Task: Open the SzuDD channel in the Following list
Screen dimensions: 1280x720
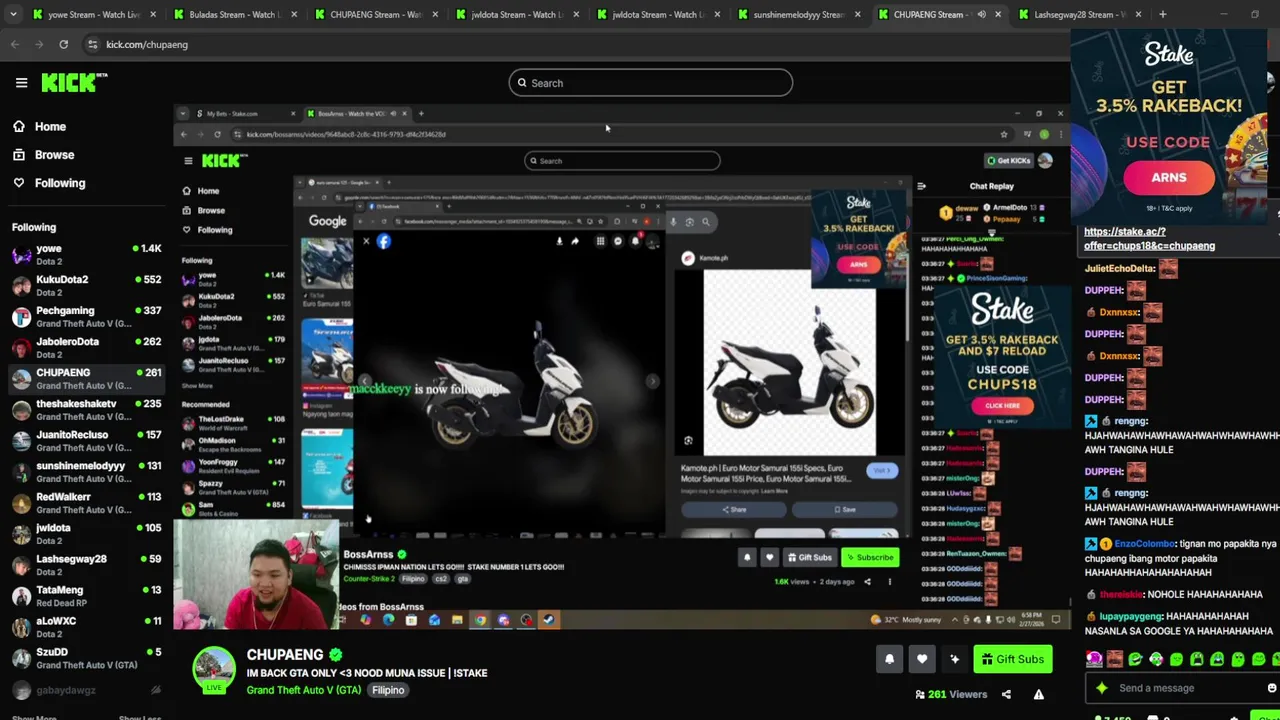Action: (86, 658)
